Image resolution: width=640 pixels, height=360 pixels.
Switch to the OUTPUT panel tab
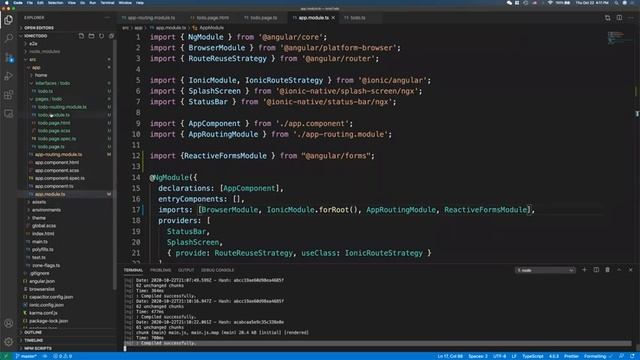(x=186, y=270)
